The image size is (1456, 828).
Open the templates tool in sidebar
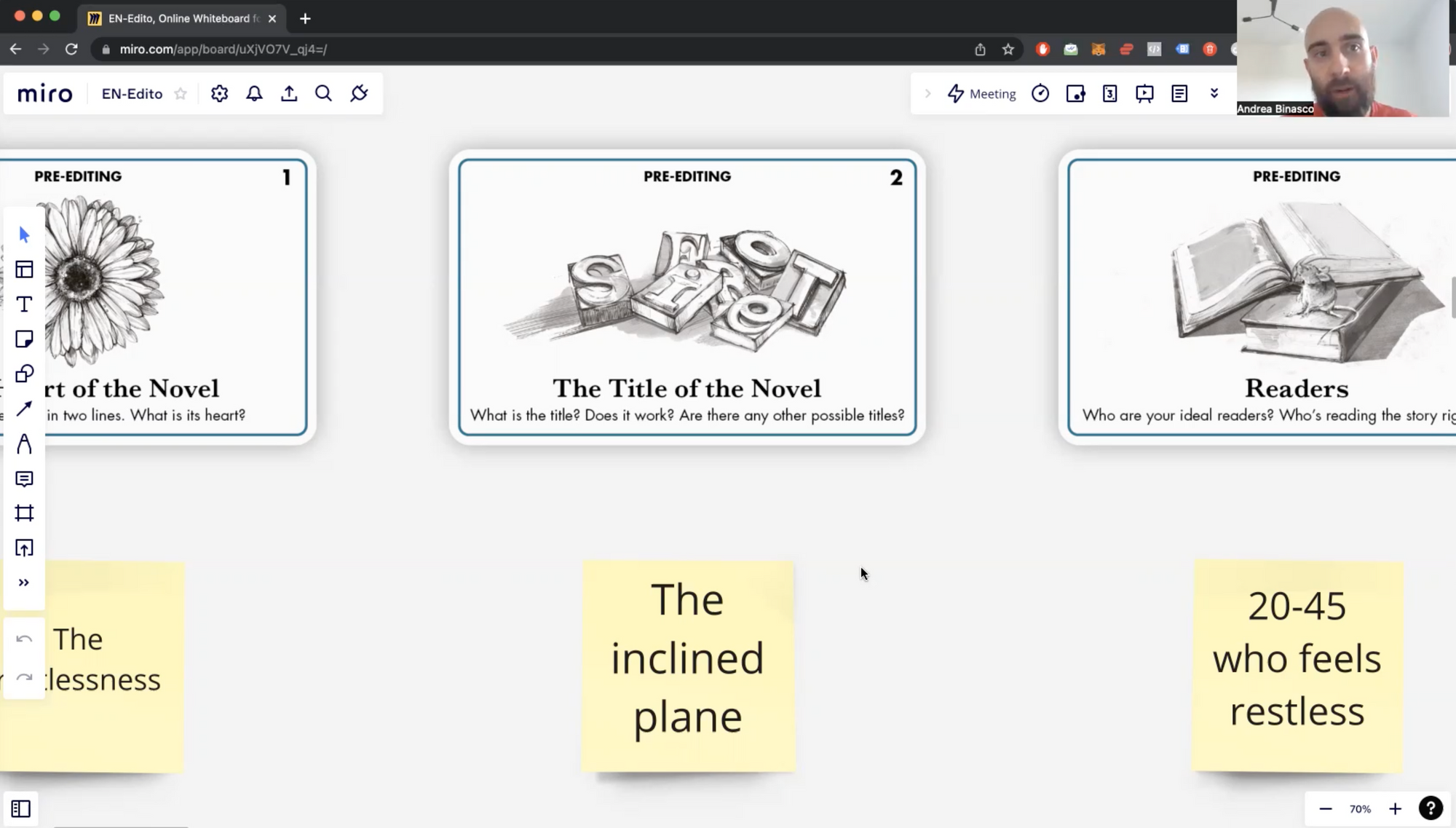coord(24,269)
